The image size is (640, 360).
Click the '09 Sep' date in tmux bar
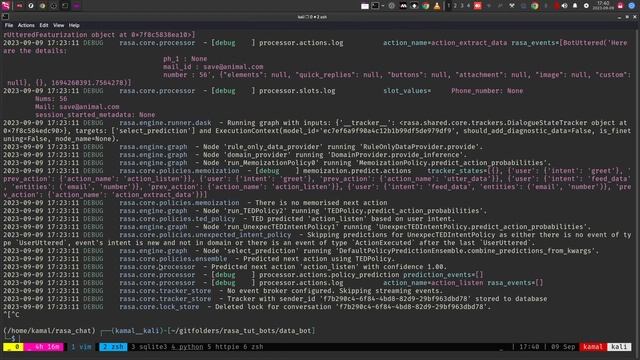[x=563, y=347]
